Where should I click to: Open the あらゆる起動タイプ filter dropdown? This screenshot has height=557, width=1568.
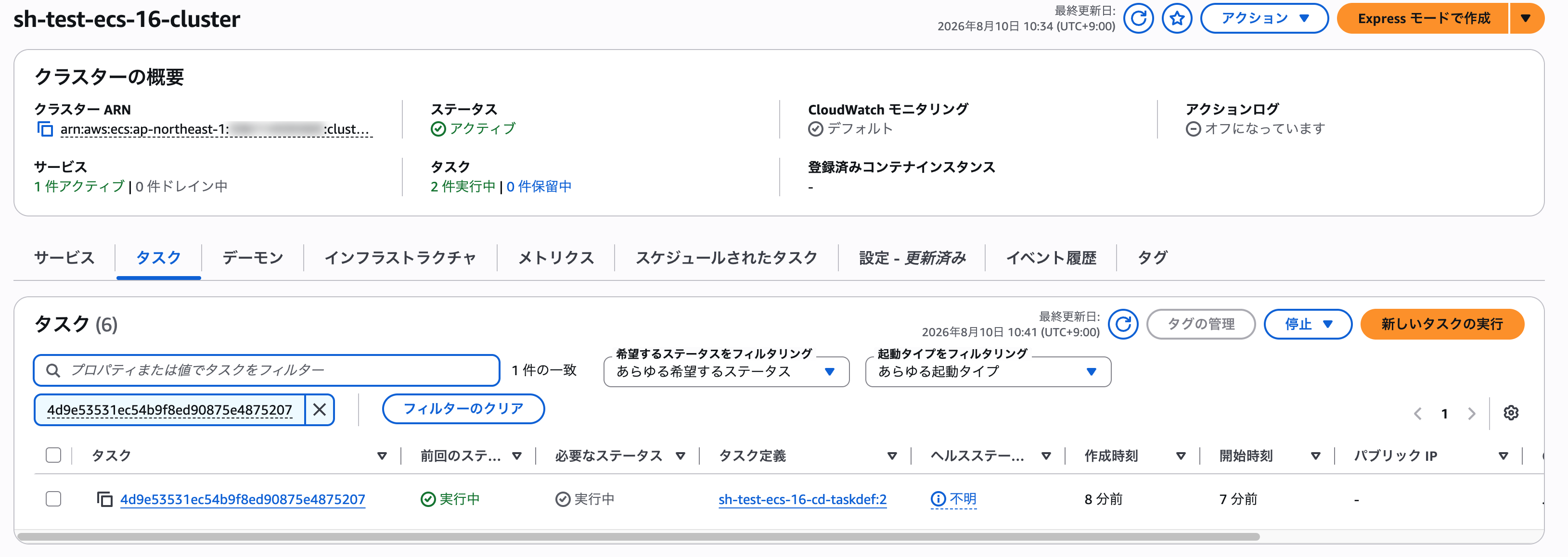pyautogui.click(x=988, y=371)
